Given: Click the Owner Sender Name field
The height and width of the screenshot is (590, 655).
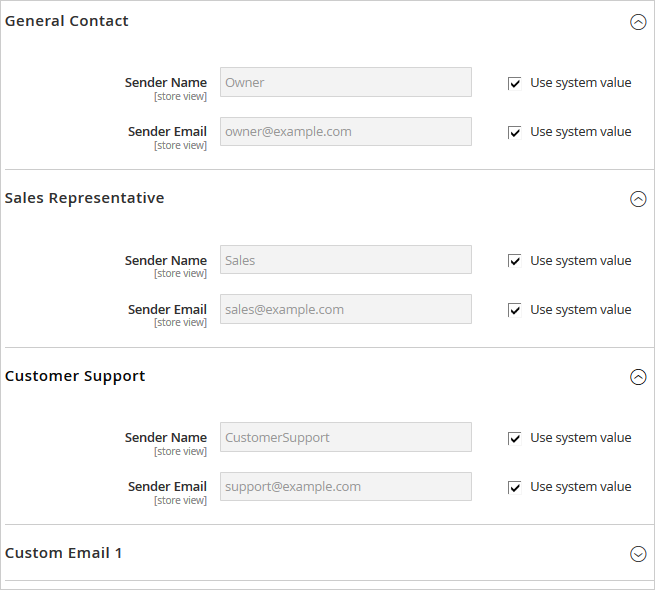Looking at the screenshot, I should click(345, 82).
